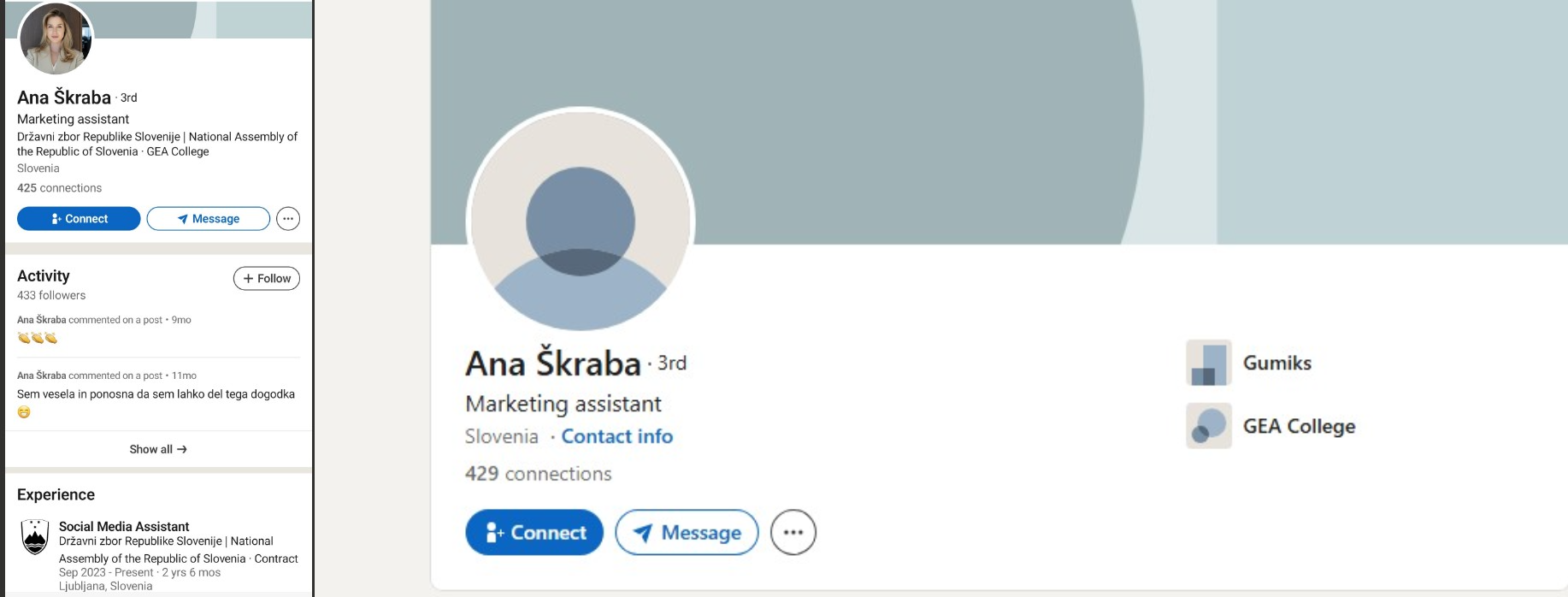The image size is (1568, 597).
Task: Open the GEA College school link
Action: point(1300,426)
